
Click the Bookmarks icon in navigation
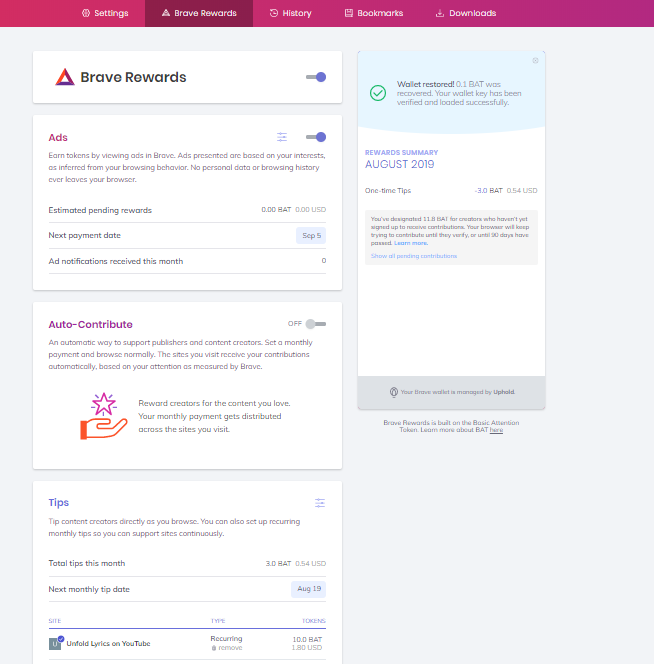[349, 13]
